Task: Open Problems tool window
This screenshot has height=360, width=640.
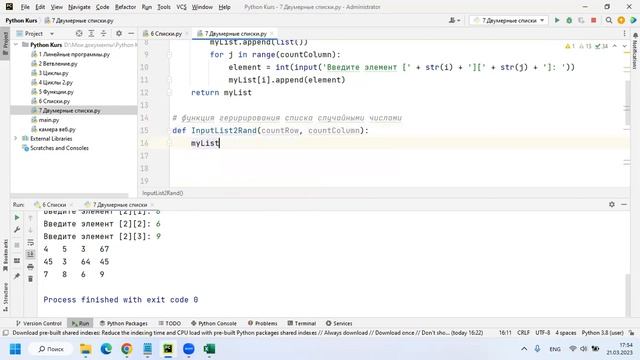Action: point(262,323)
